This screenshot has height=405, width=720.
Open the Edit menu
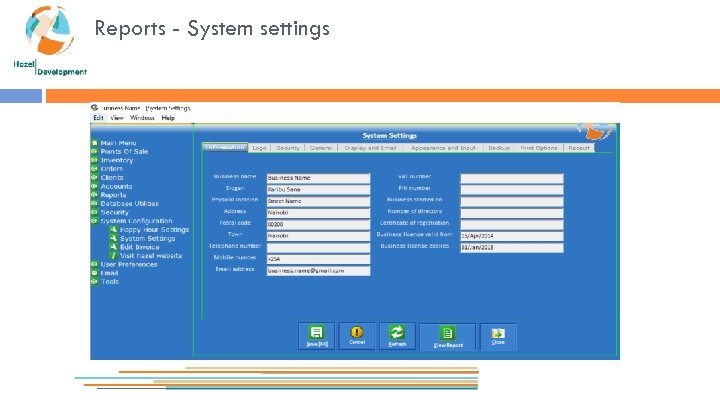[x=98, y=118]
